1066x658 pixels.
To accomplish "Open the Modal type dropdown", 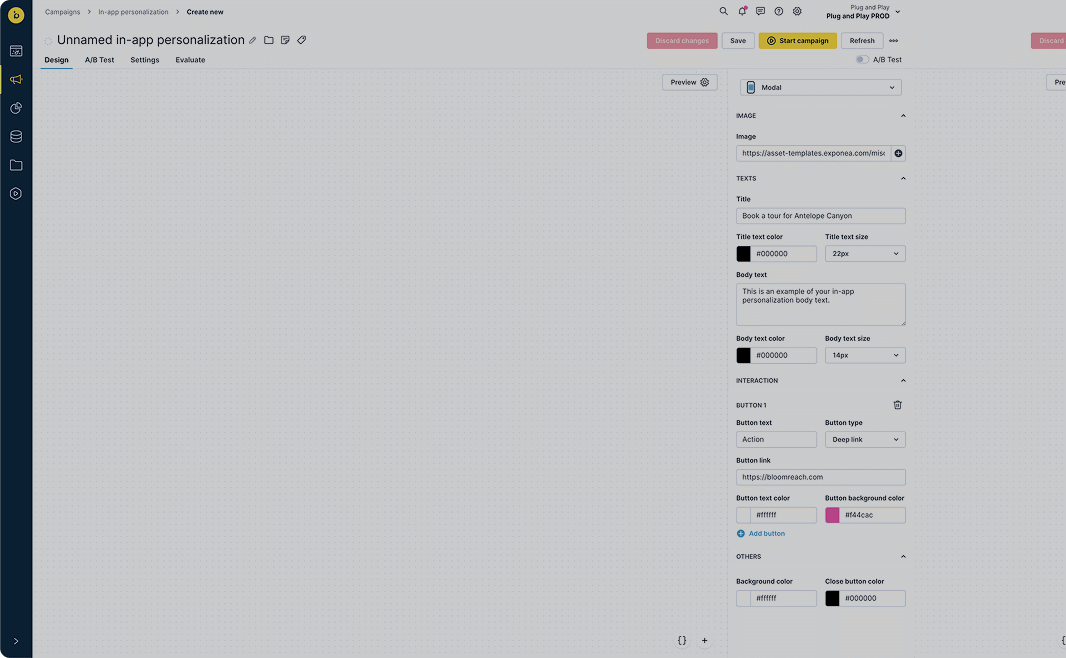I will point(821,88).
